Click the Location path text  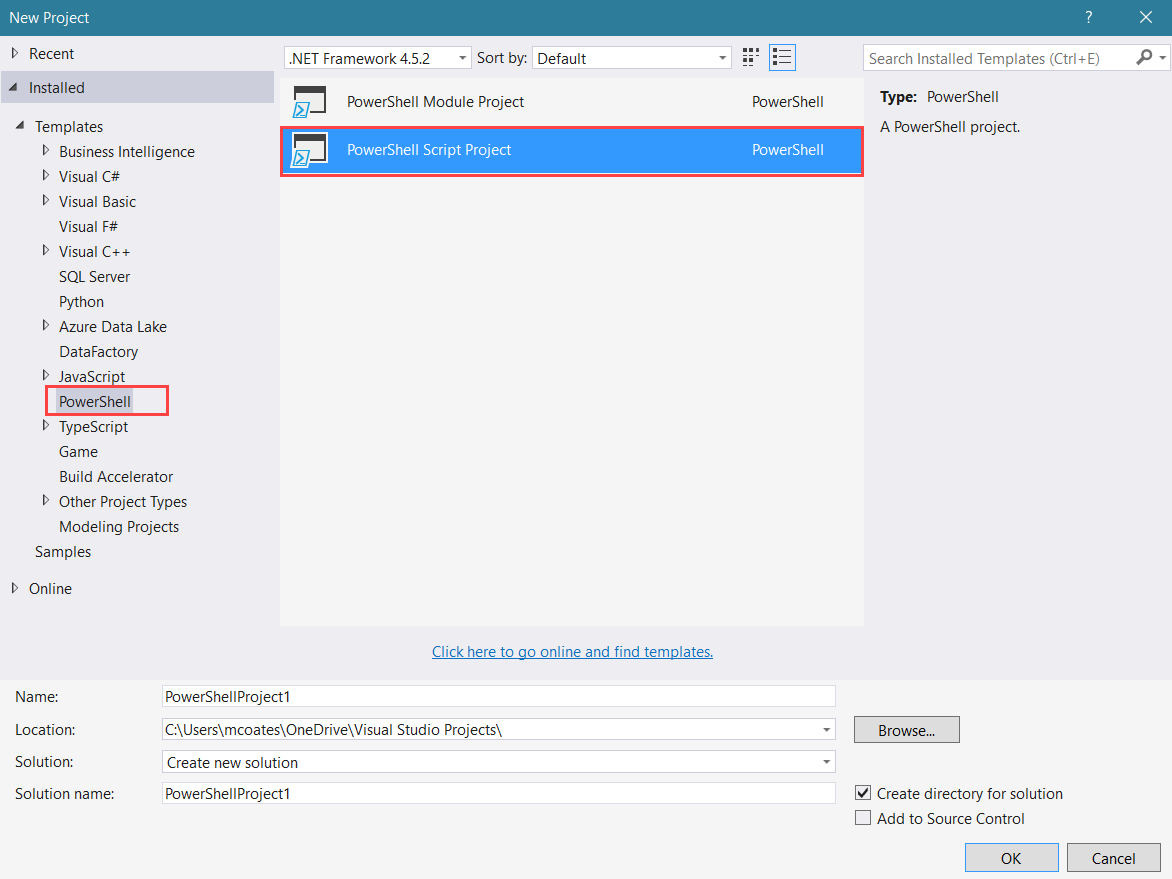click(x=333, y=730)
